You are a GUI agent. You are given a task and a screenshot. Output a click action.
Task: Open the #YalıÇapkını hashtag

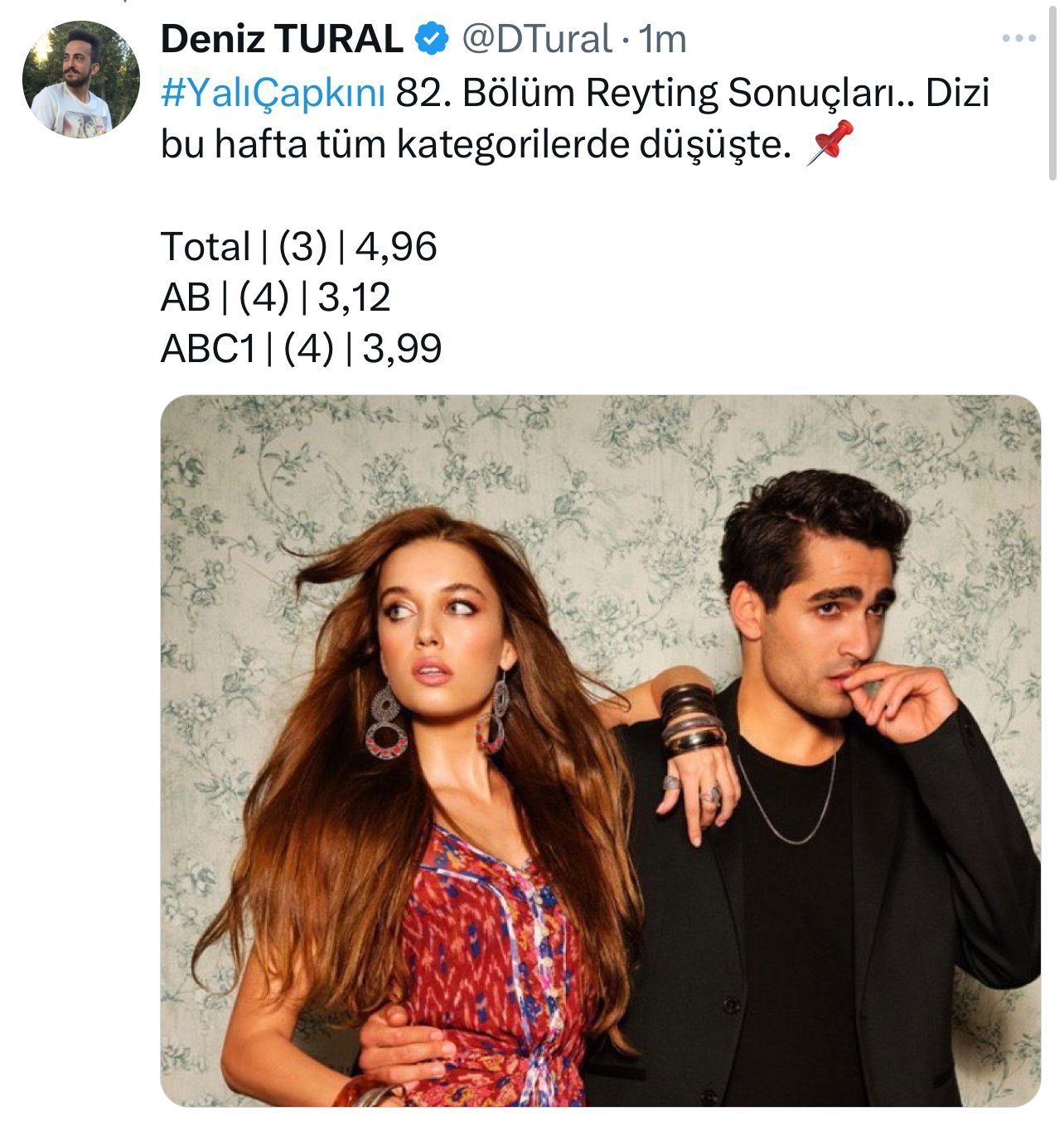(x=273, y=93)
